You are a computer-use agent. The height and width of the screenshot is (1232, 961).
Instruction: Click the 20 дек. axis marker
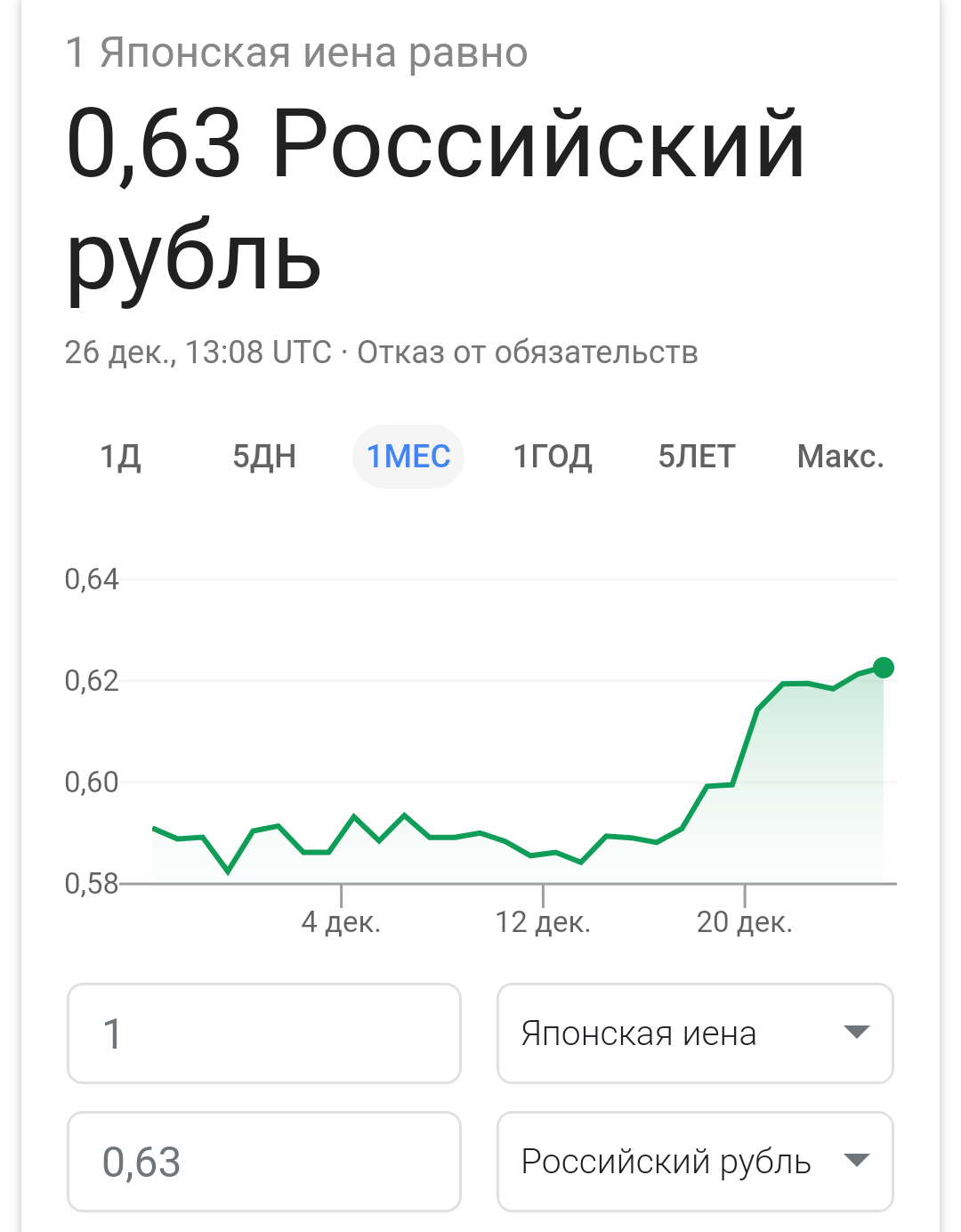pos(745,922)
